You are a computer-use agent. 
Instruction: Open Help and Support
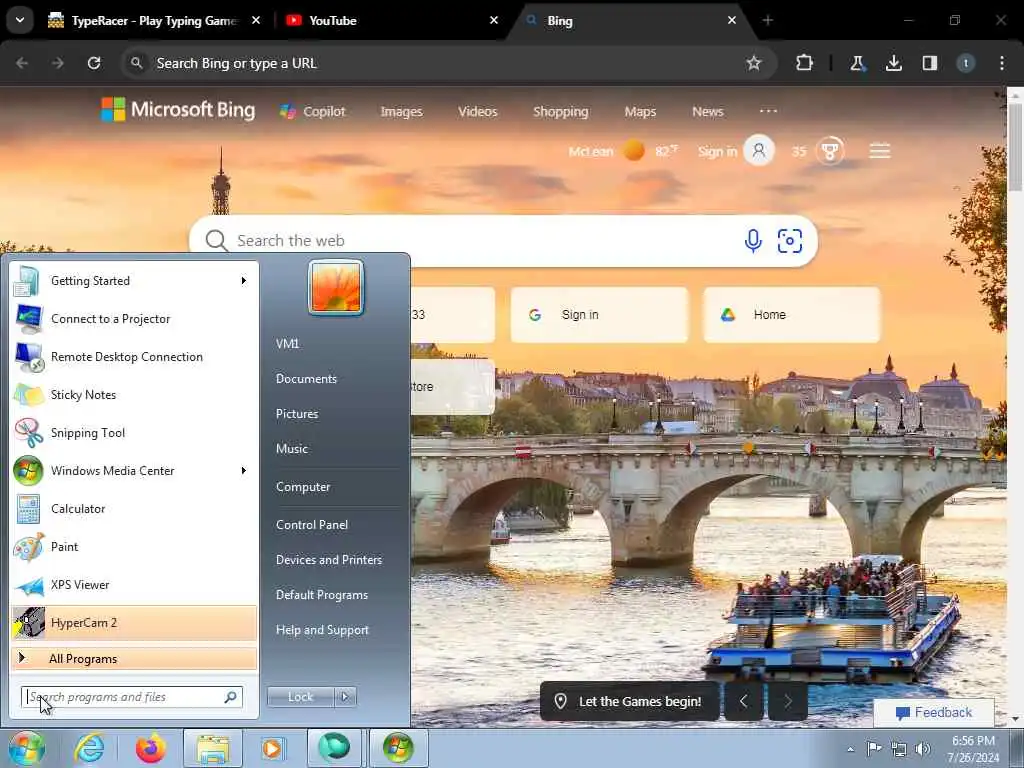tap(322, 630)
